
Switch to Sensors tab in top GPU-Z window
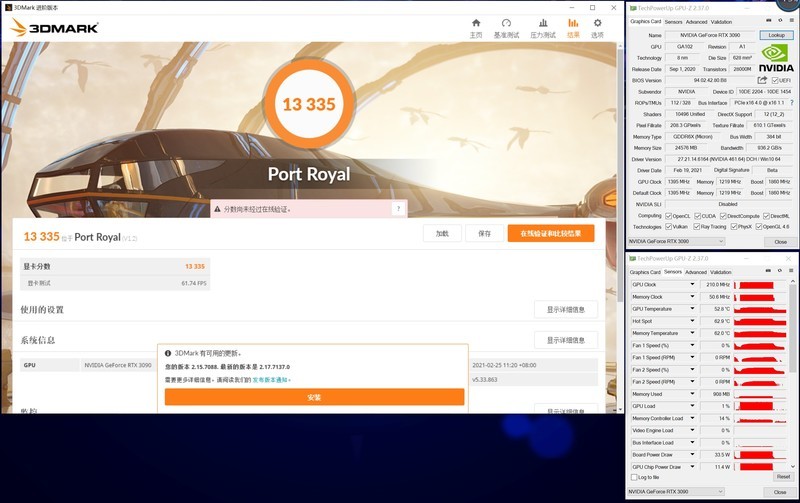tap(673, 22)
